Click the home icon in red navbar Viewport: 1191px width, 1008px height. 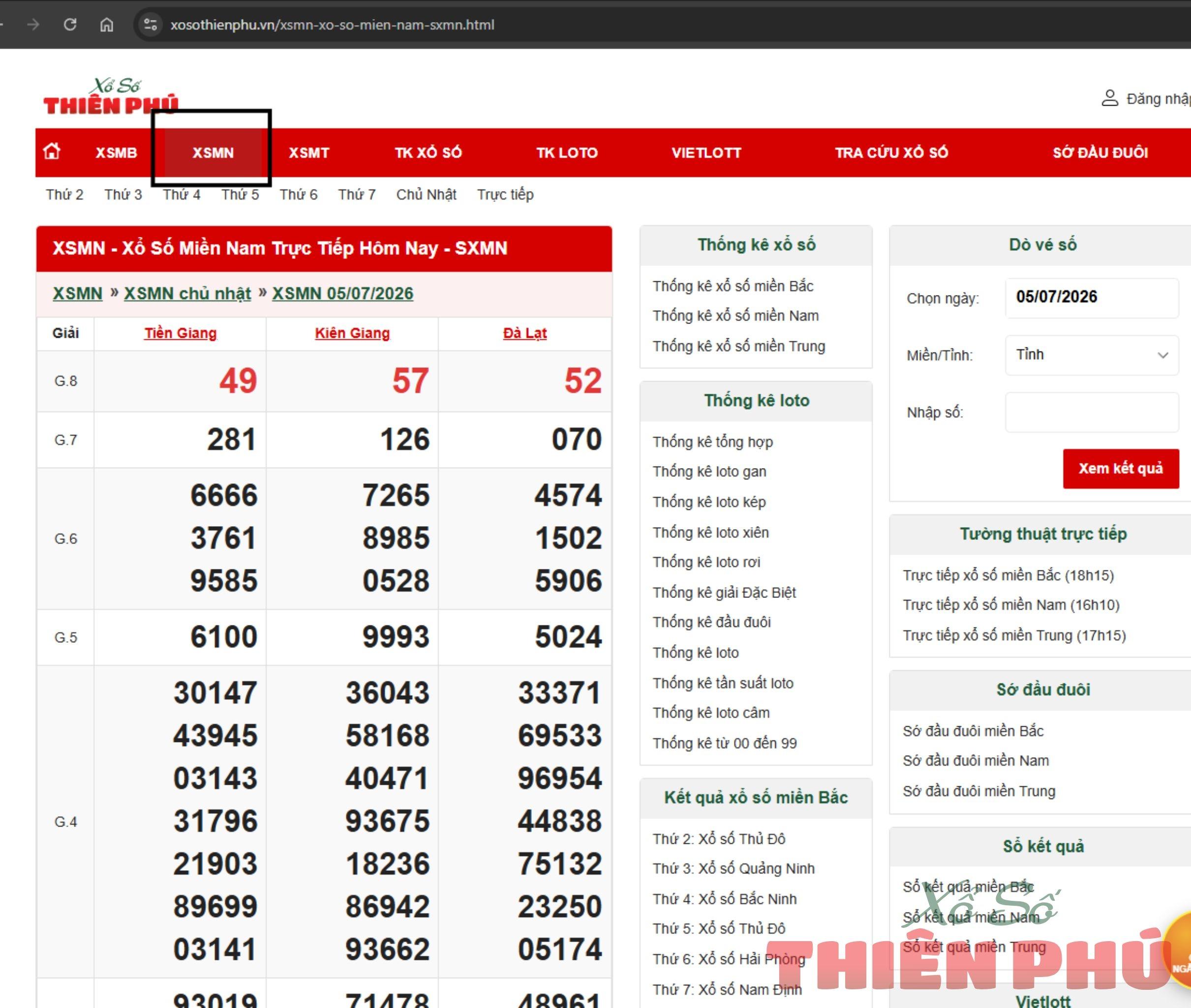pos(52,151)
